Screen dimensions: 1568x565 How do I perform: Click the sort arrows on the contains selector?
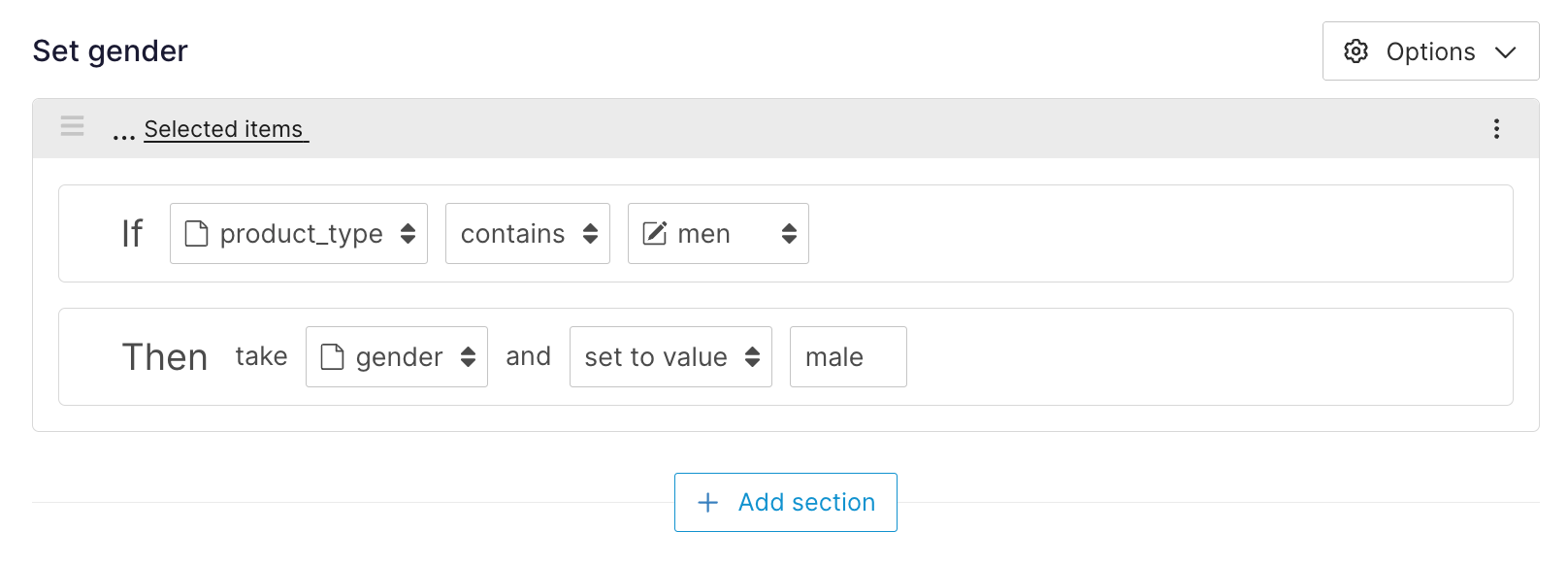(590, 234)
